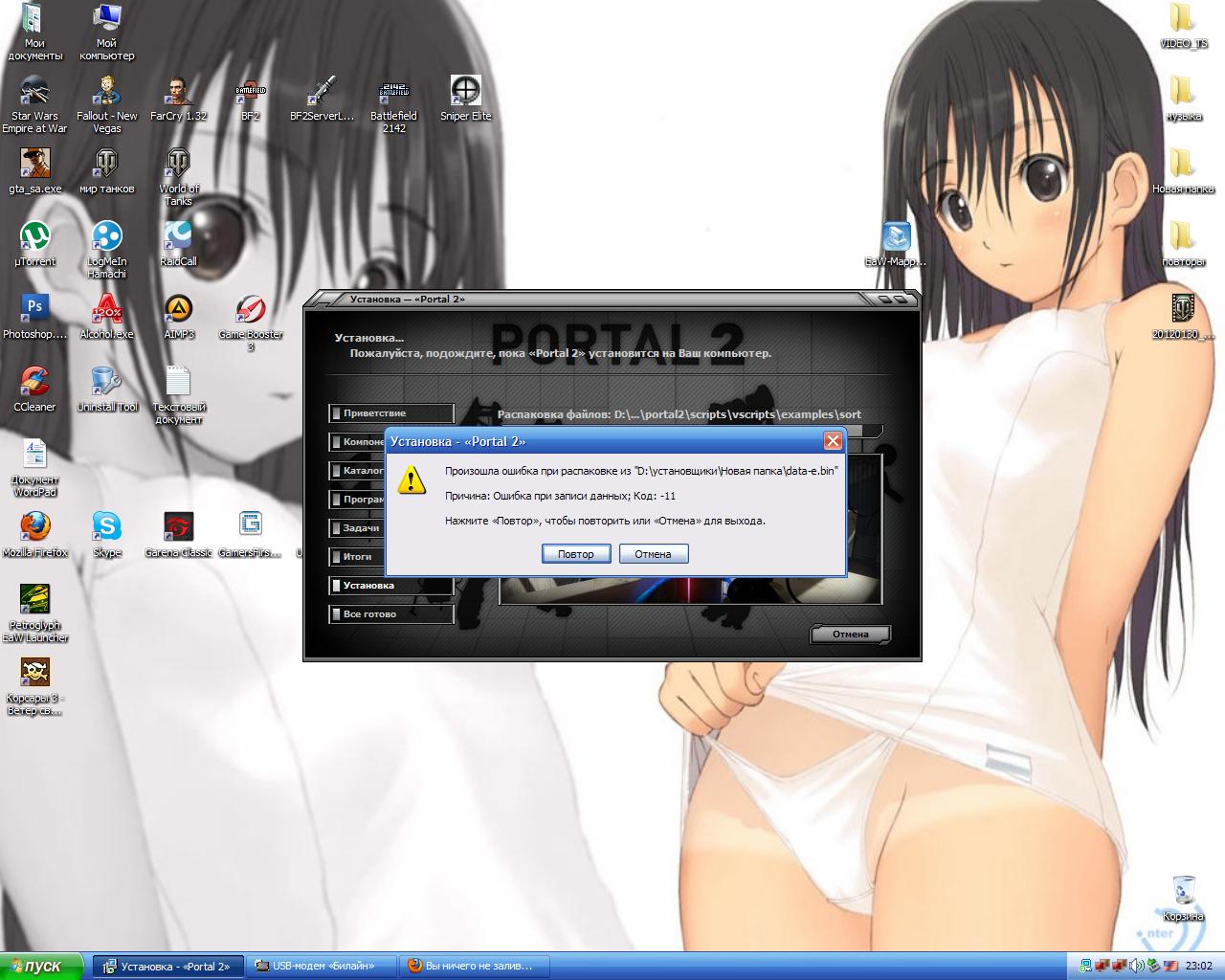Open EaW-Mapp... desktop shortcut
The image size is (1225, 980).
(x=896, y=245)
